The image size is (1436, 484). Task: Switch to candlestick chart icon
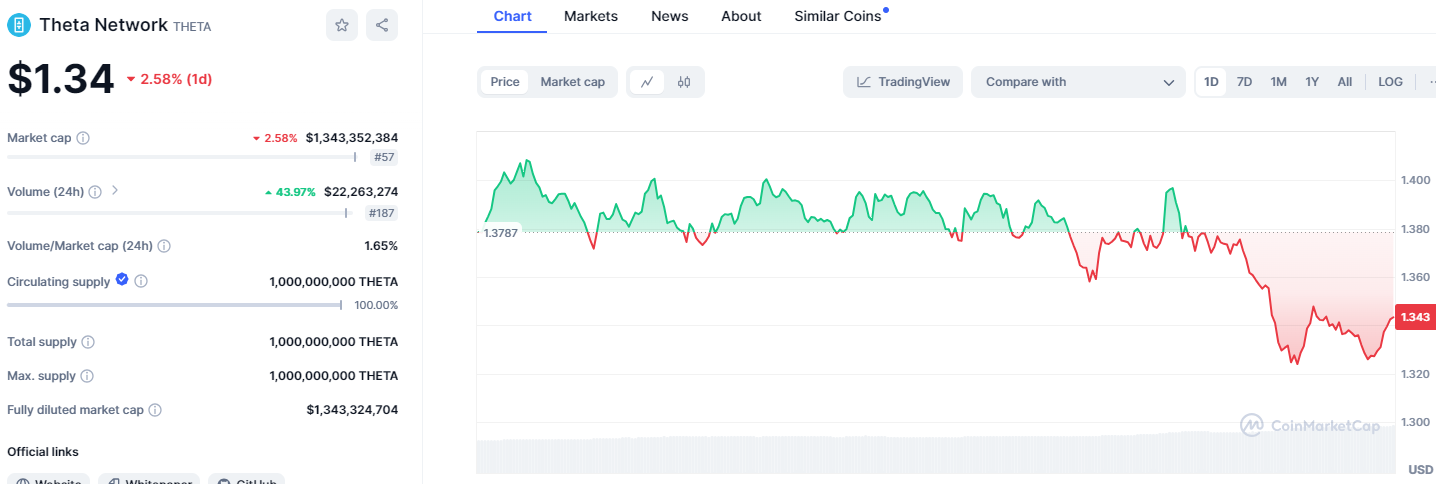[x=684, y=82]
